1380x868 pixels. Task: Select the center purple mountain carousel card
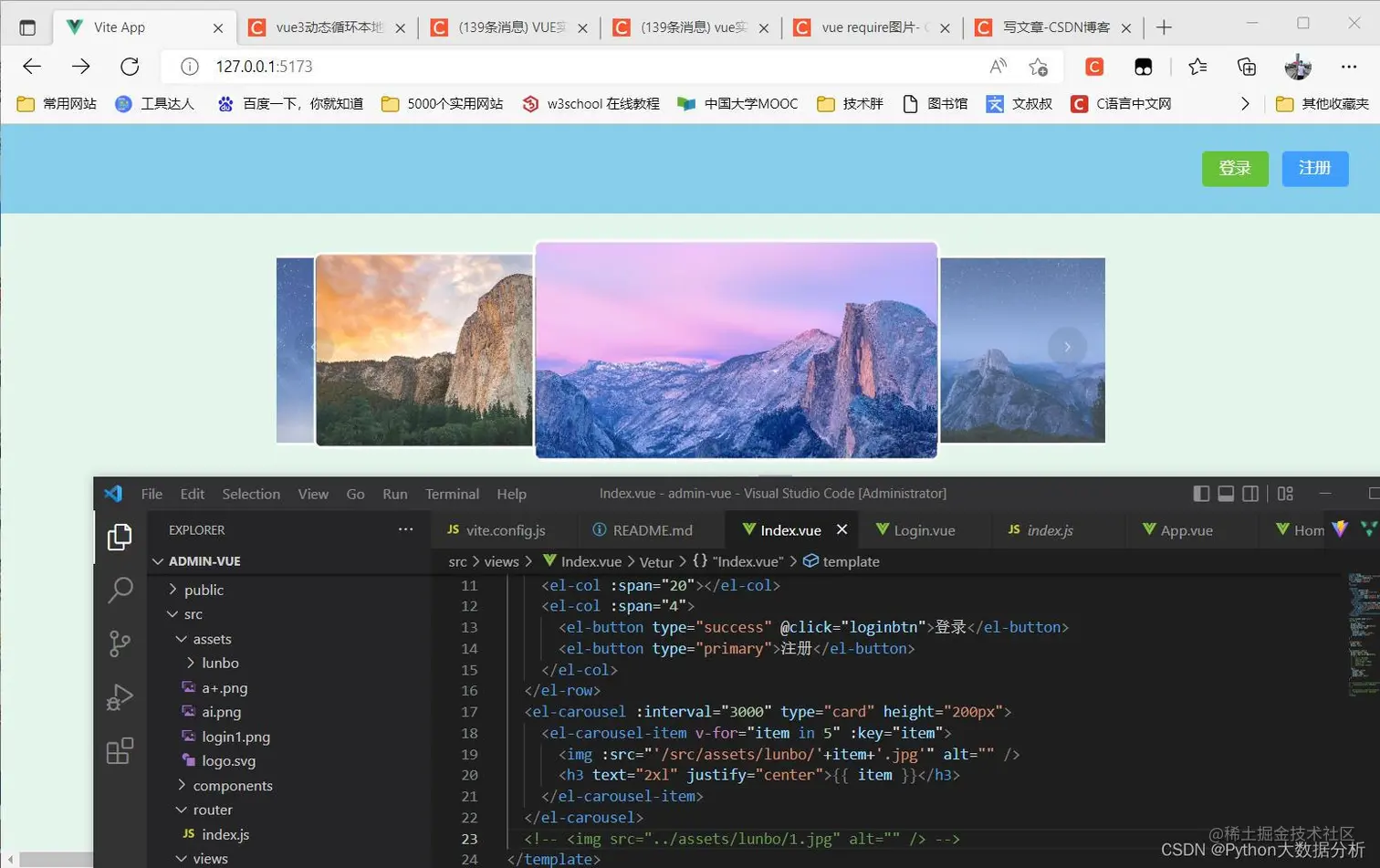click(x=736, y=350)
